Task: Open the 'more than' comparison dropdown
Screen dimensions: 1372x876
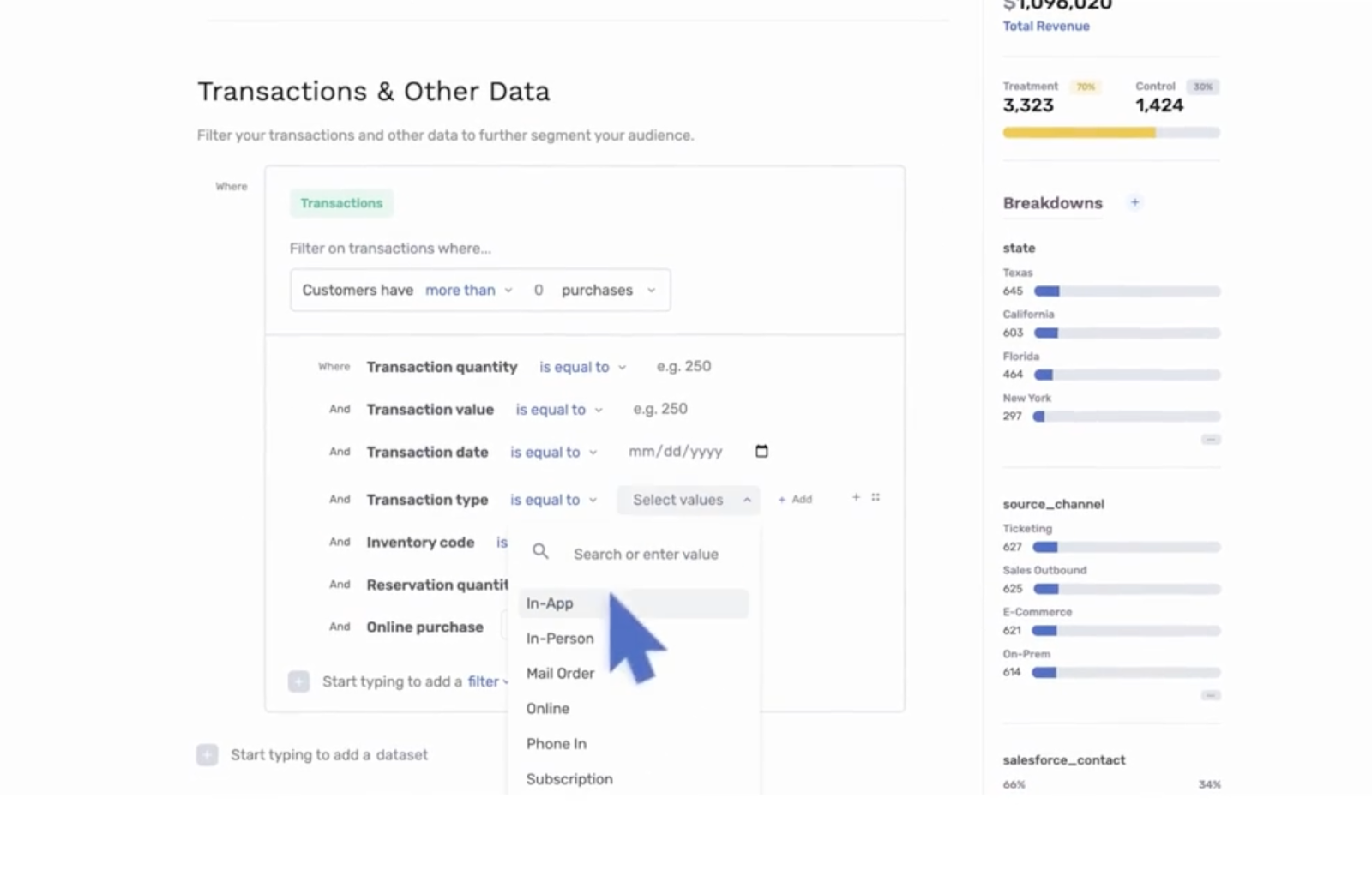Action: click(468, 291)
